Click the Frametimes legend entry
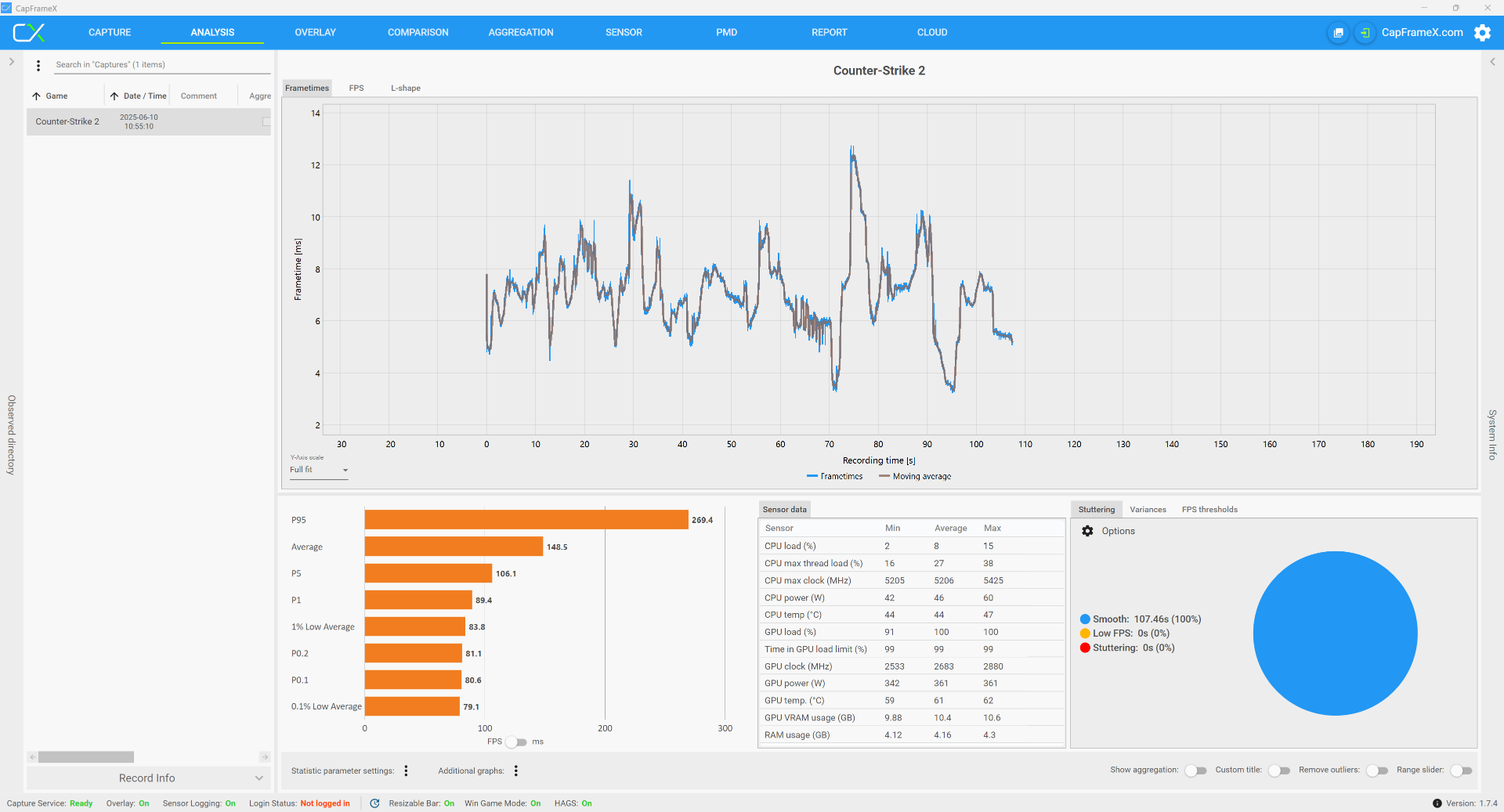 click(835, 476)
